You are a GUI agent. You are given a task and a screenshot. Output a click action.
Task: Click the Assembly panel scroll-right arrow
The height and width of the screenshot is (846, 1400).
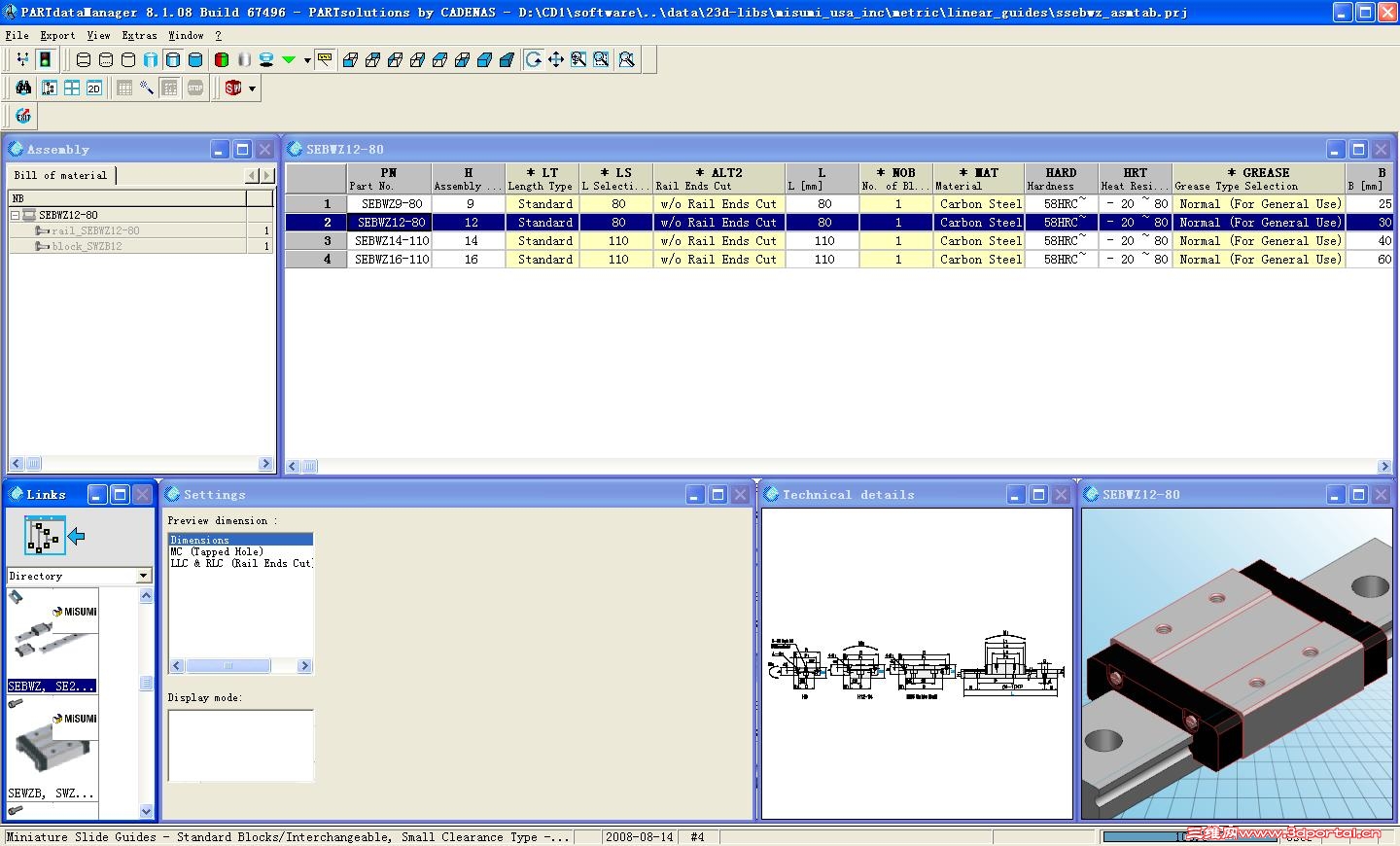[x=265, y=464]
